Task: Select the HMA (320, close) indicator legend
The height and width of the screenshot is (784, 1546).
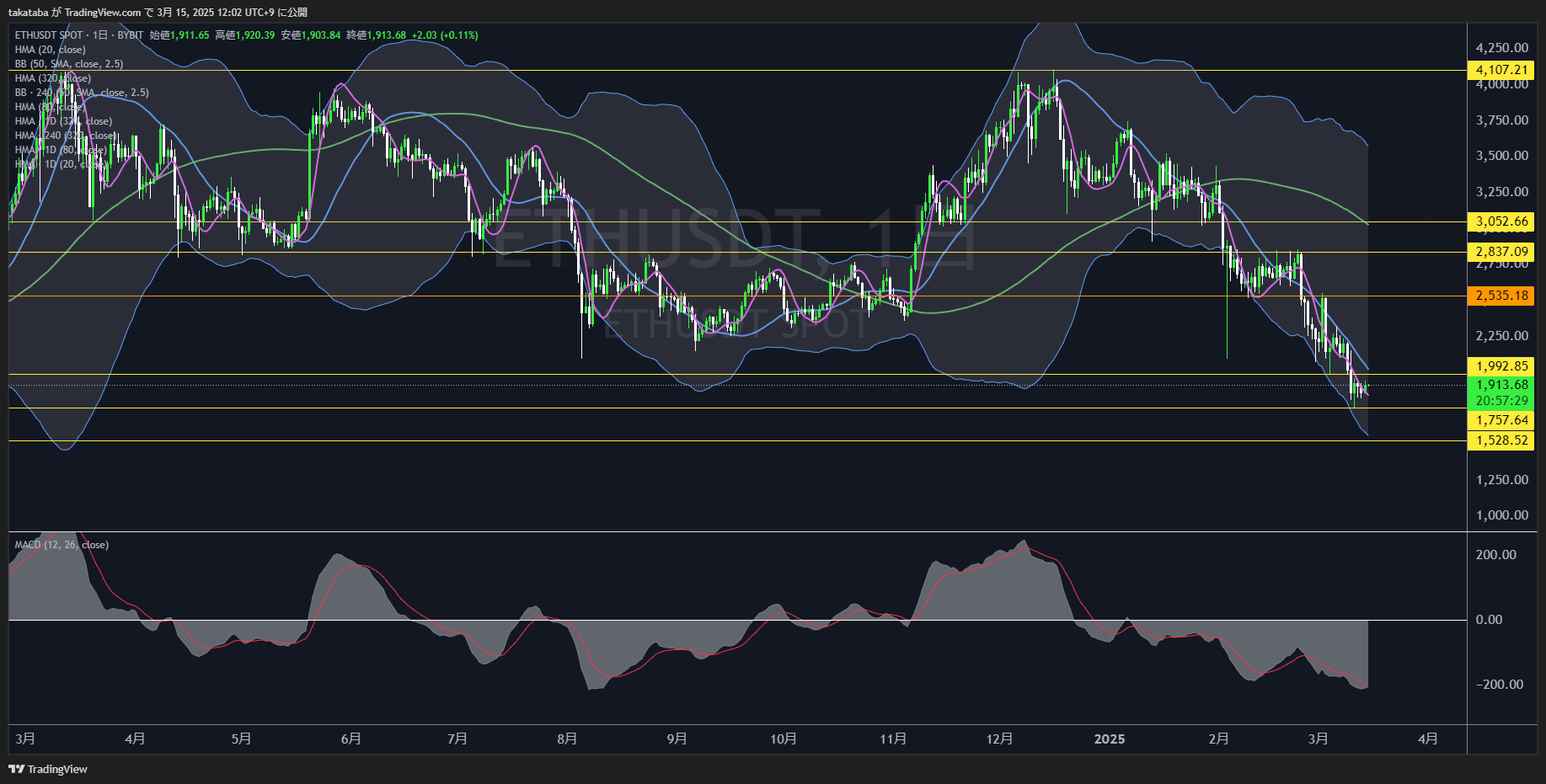Action: 53,78
